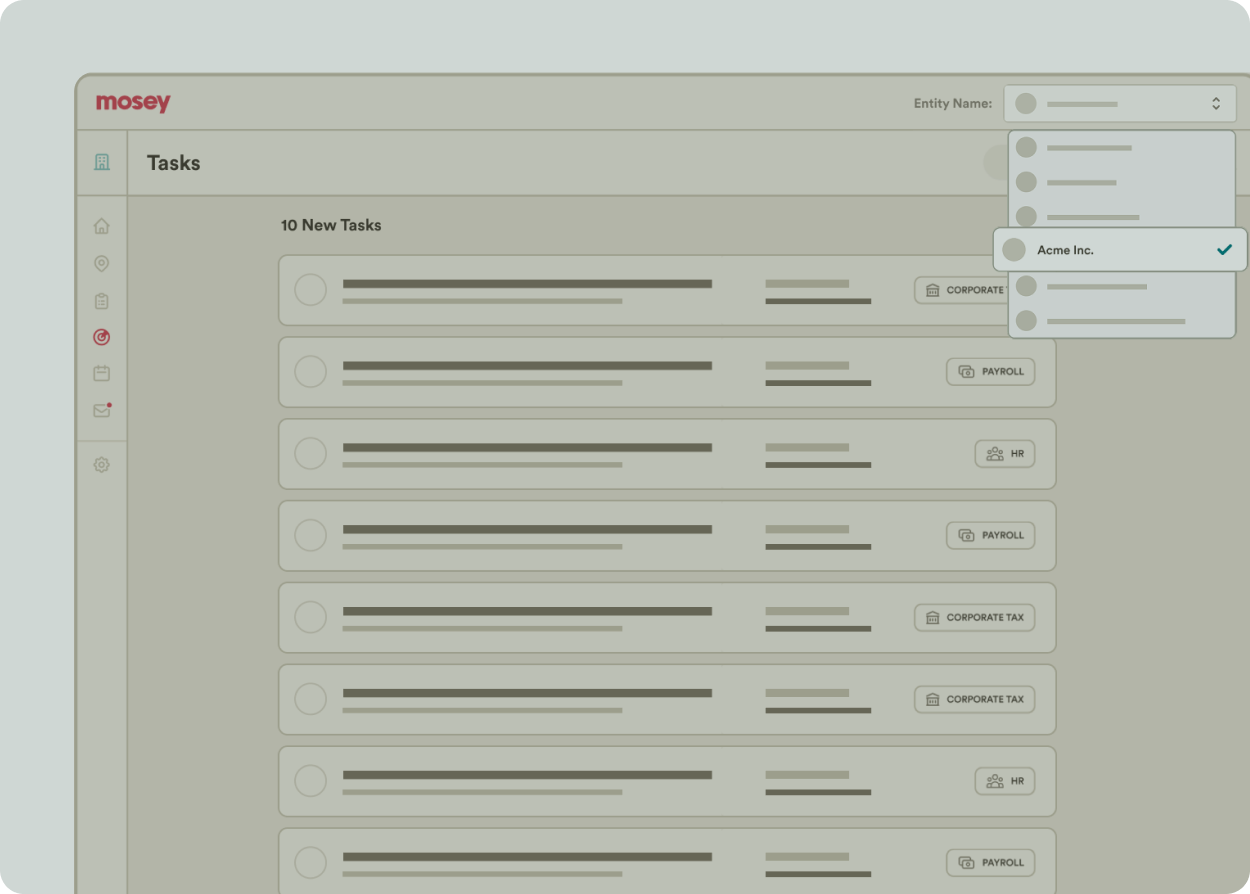Click the mosey logo
This screenshot has width=1250, height=894.
tap(133, 103)
